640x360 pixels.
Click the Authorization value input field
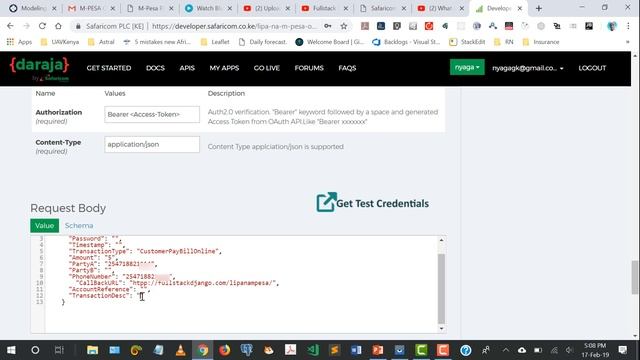(x=152, y=114)
